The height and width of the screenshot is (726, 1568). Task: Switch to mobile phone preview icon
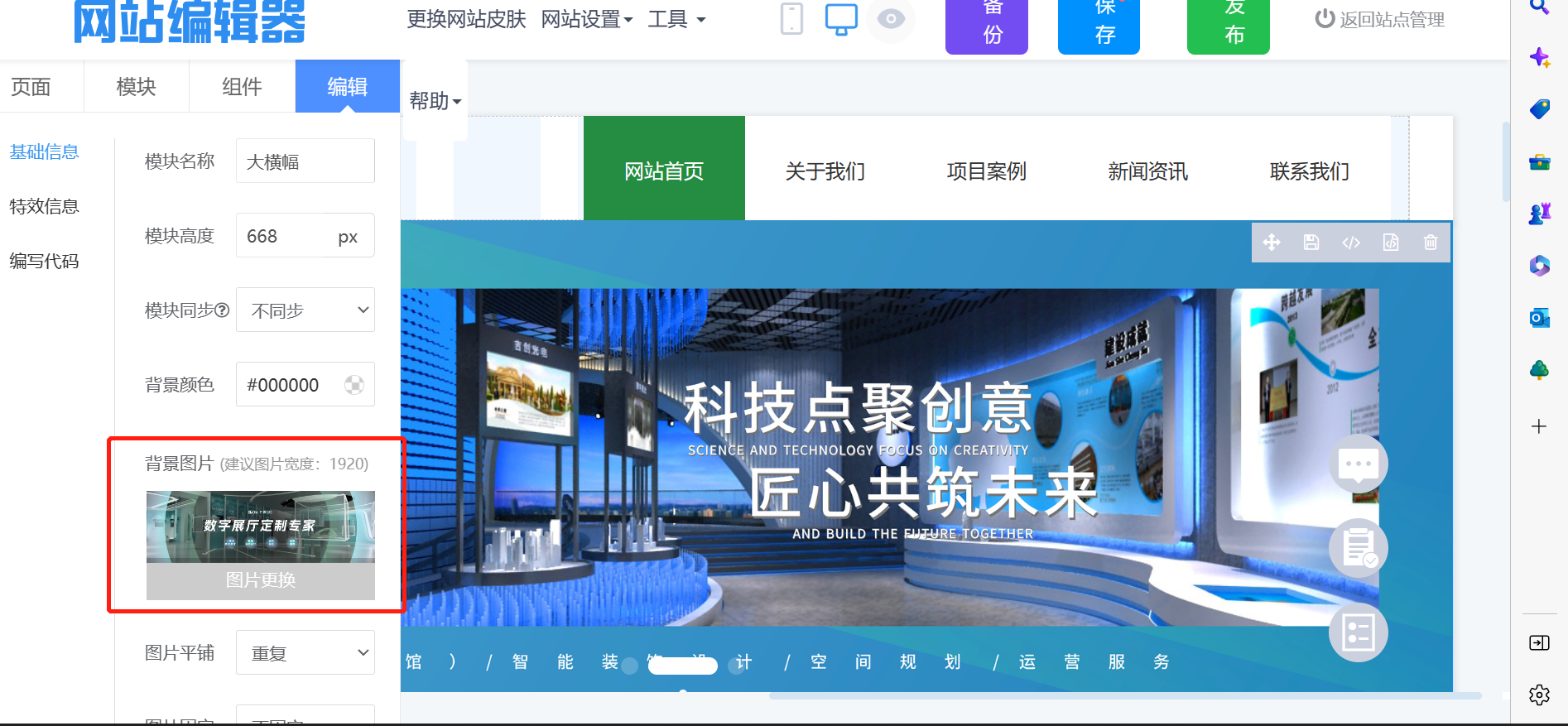pyautogui.click(x=791, y=19)
